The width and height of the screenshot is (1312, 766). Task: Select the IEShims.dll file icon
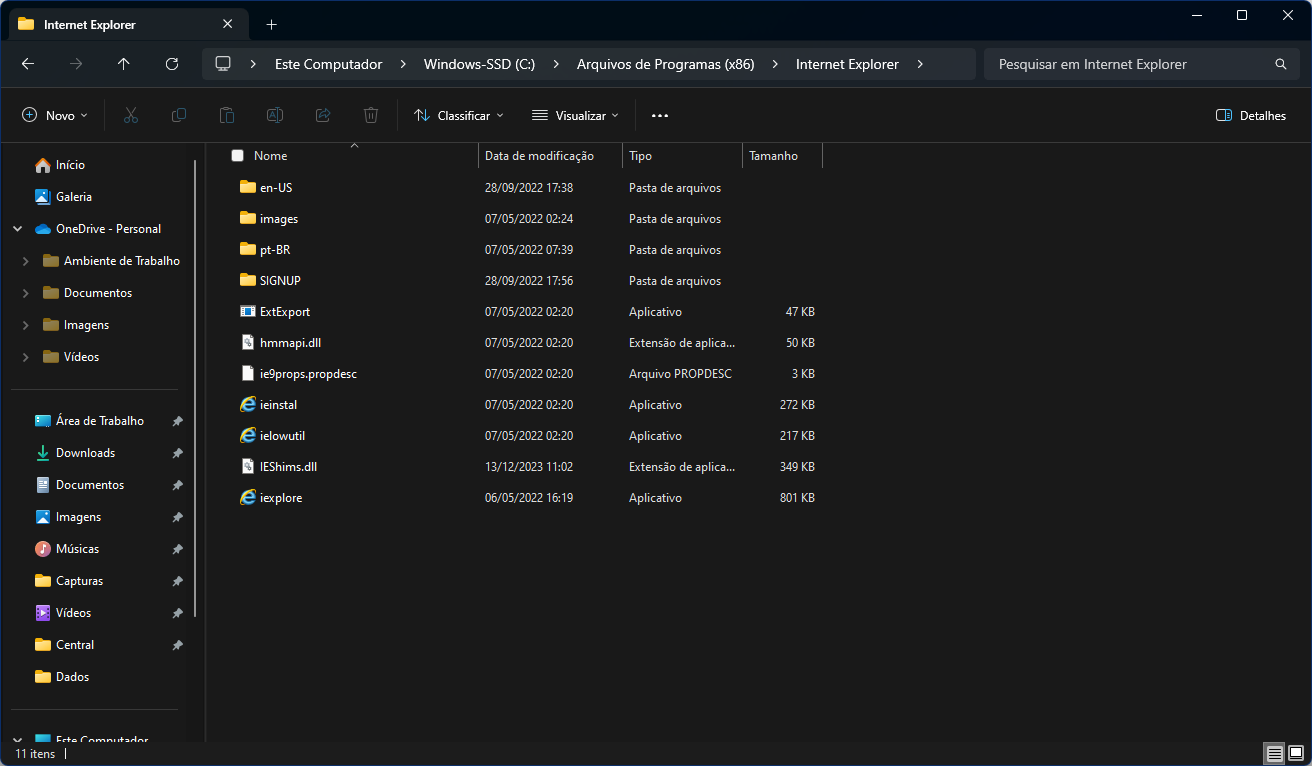(248, 466)
